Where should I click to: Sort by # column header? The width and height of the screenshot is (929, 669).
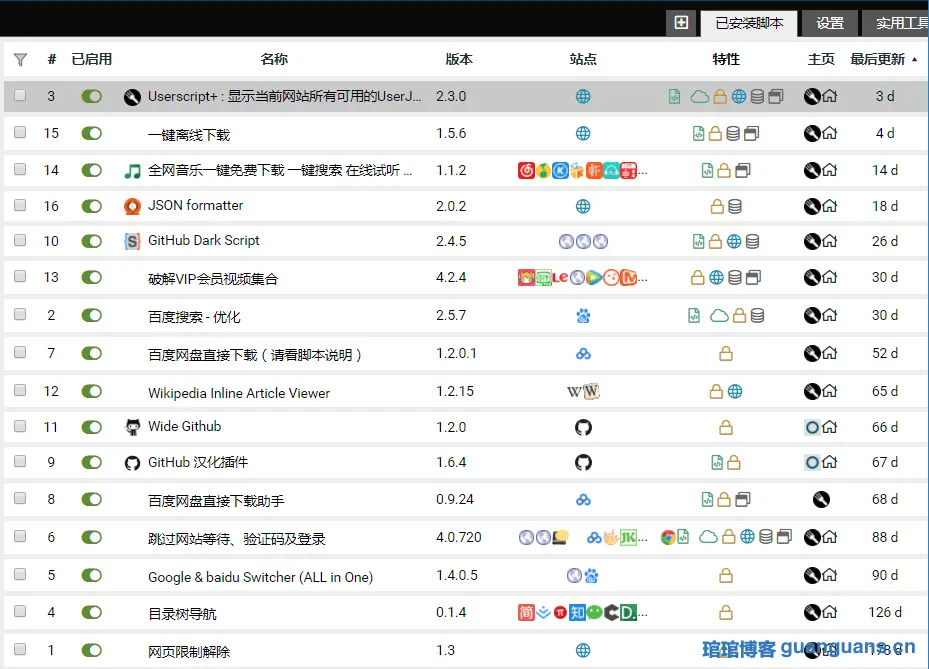click(52, 59)
